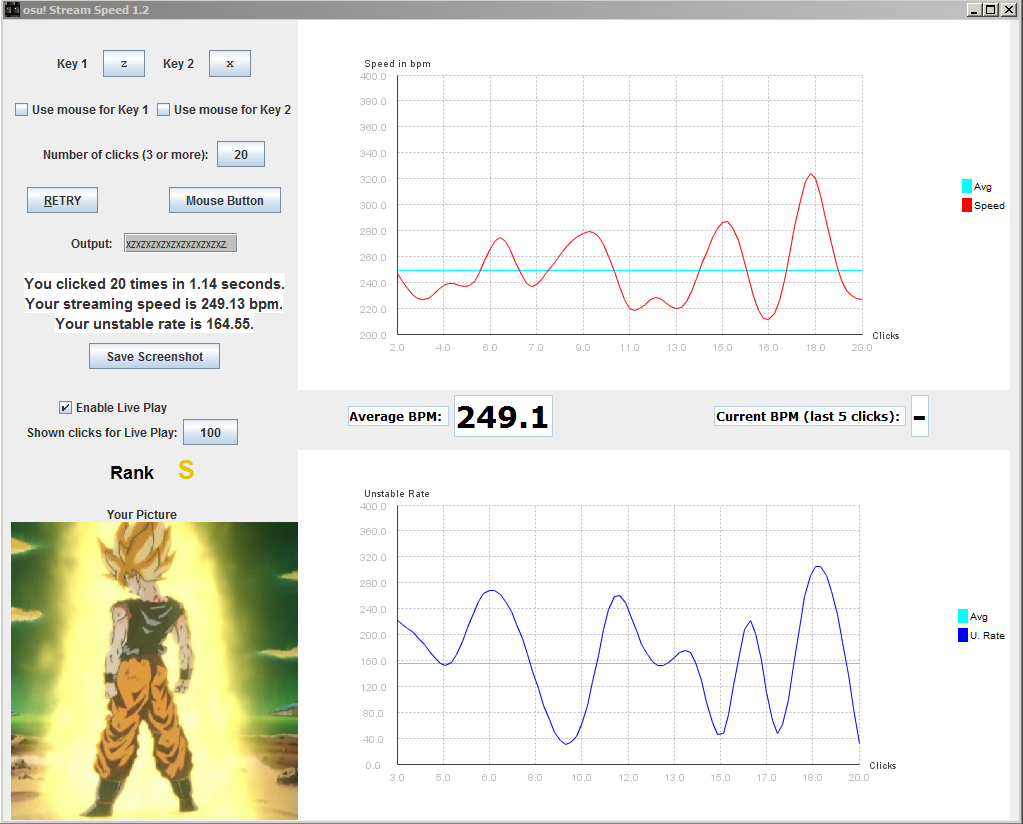Click the Key 2 'x' binding button
Image resolution: width=1023 pixels, height=824 pixels.
230,64
